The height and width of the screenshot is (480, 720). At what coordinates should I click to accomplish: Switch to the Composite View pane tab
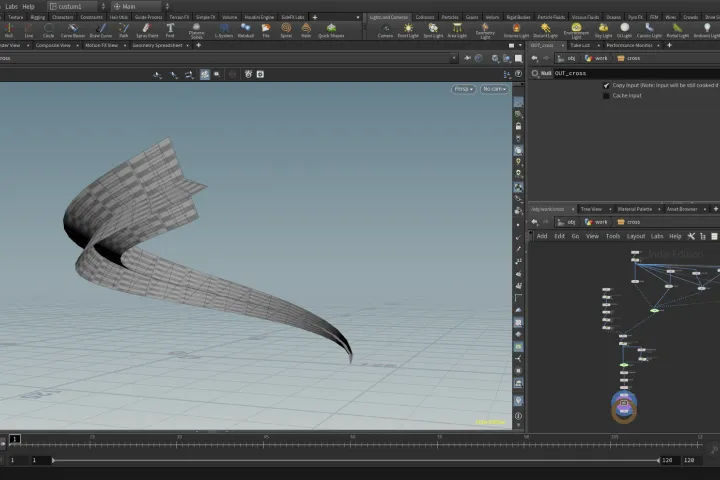point(53,45)
